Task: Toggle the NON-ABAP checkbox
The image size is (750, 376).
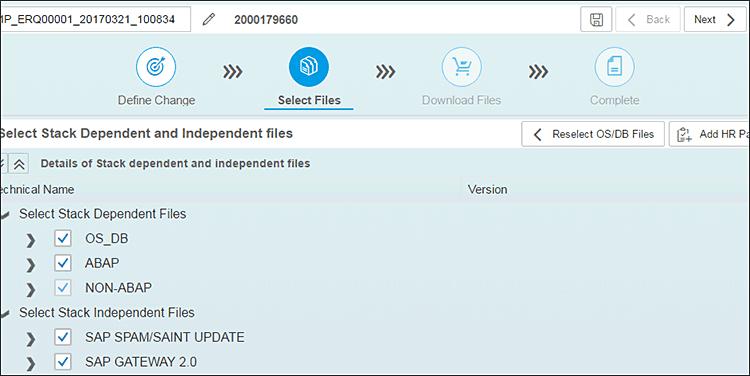Action: click(63, 288)
